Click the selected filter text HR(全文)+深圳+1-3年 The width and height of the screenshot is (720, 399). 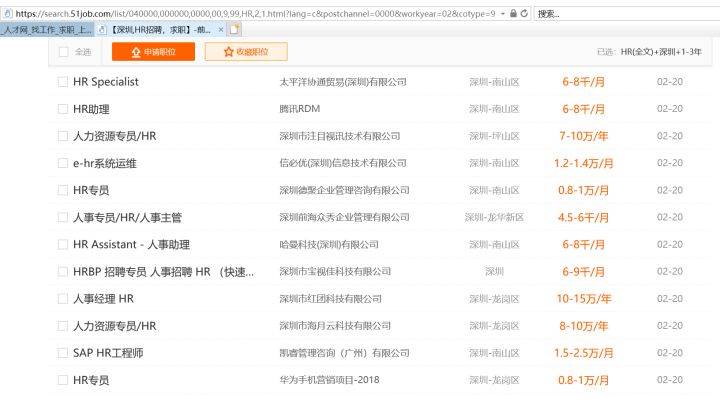coord(661,52)
